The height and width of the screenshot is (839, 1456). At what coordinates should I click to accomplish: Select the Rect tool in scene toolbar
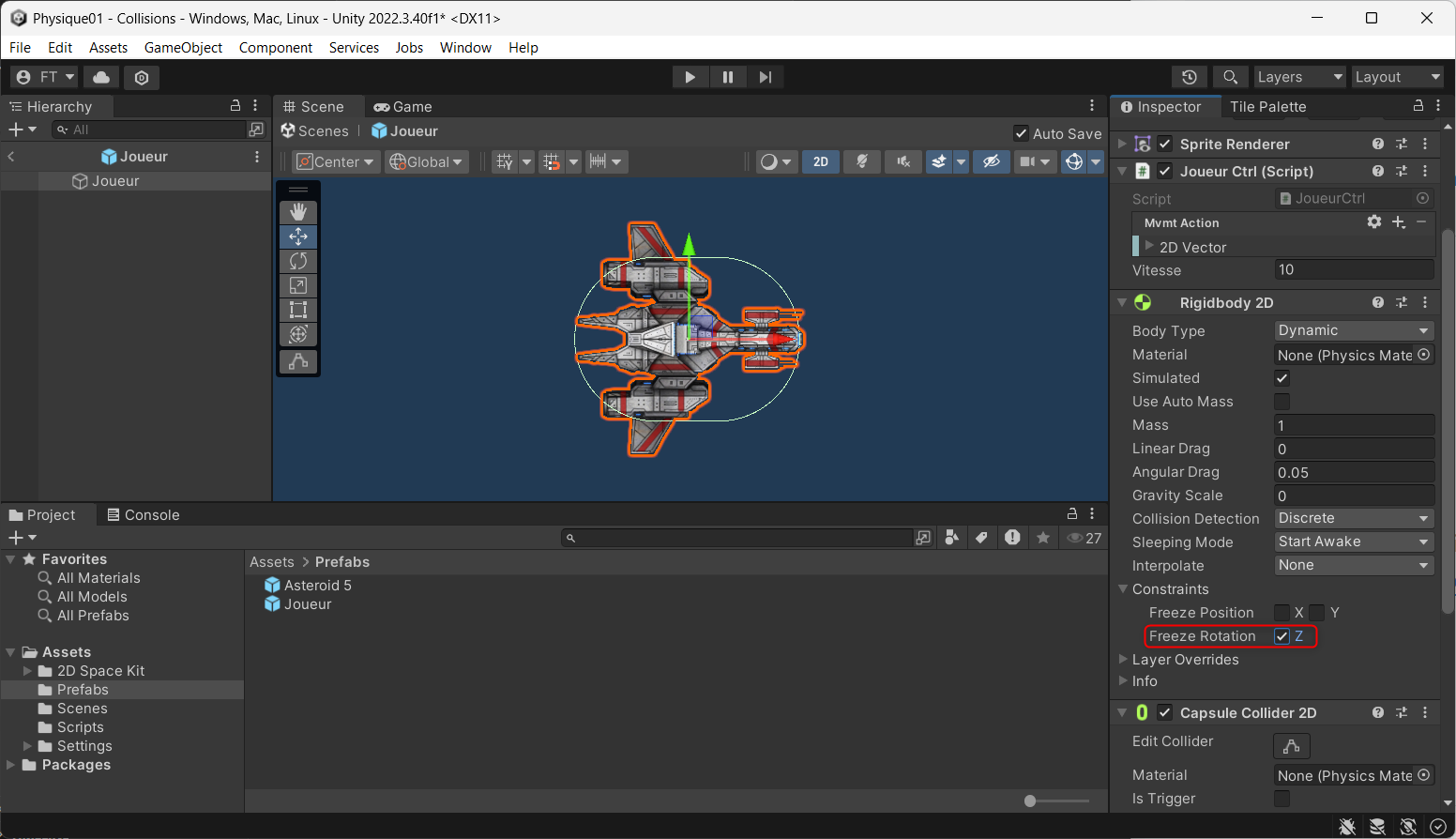[x=298, y=310]
